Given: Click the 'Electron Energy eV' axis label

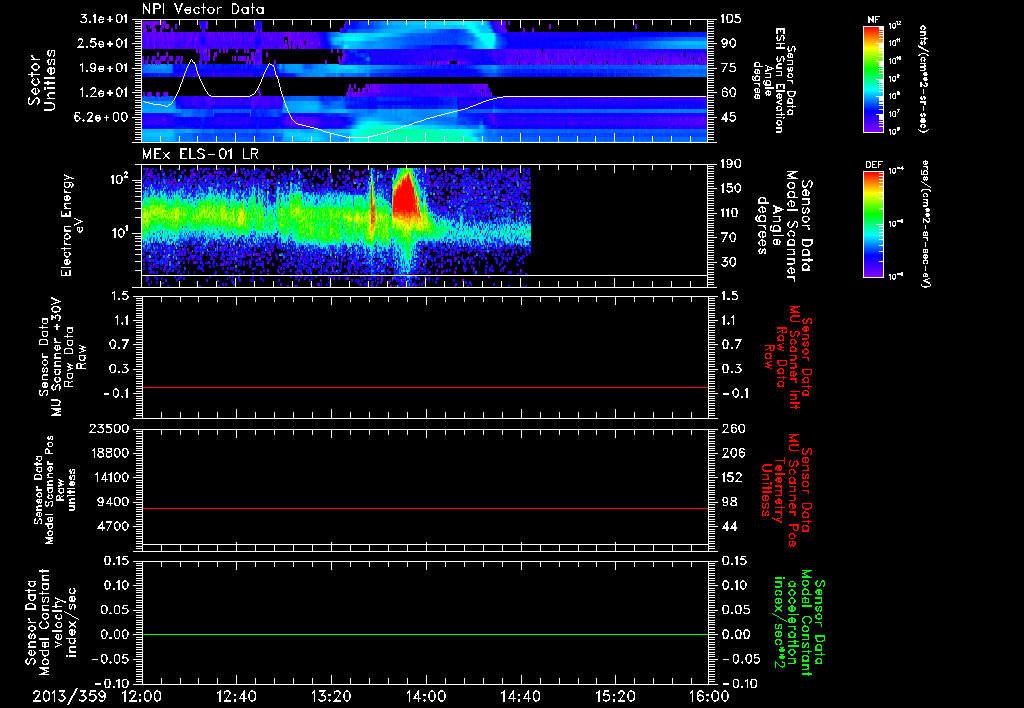Looking at the screenshot, I should 72,225.
